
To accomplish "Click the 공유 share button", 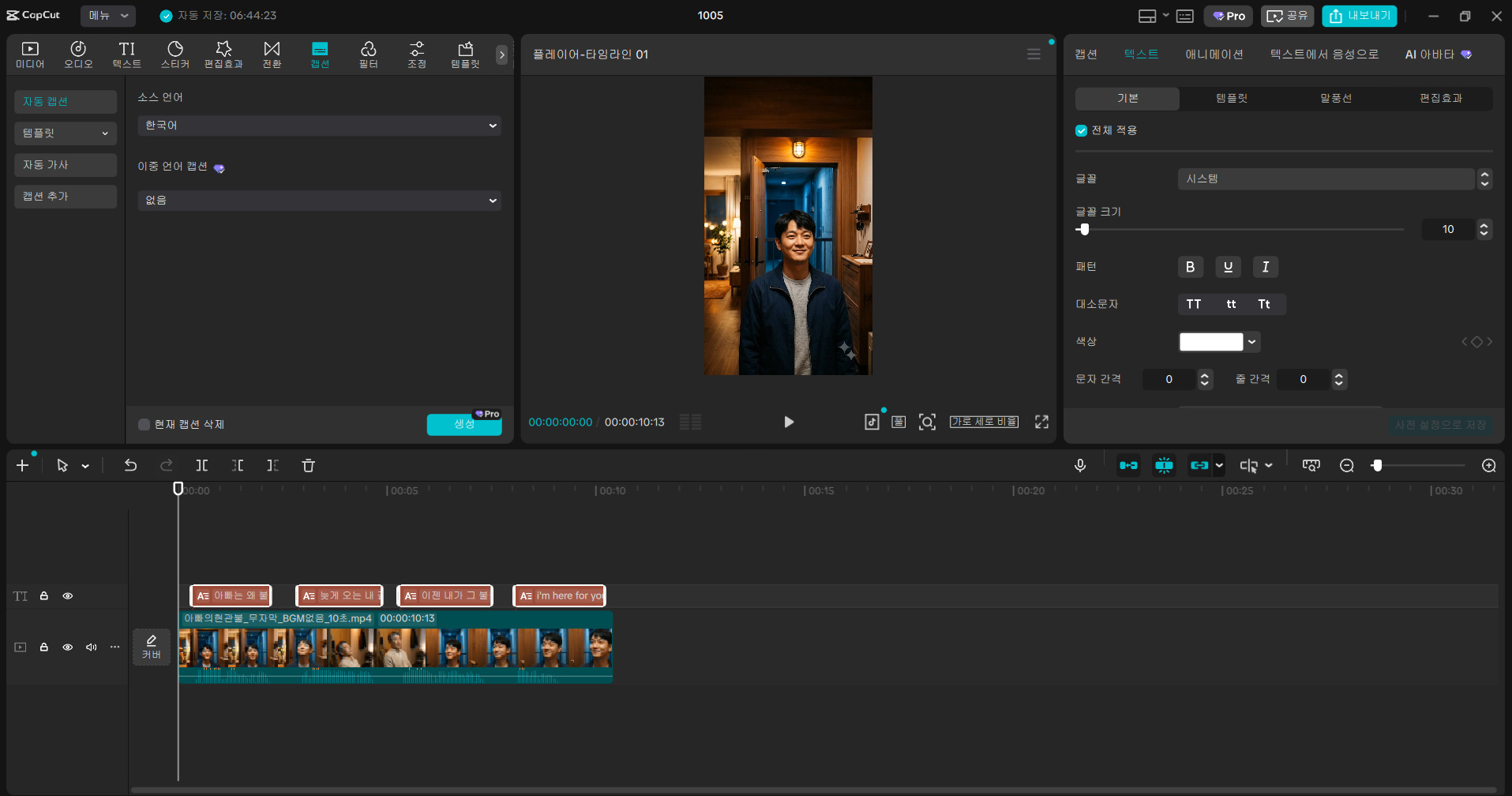I will click(1288, 16).
